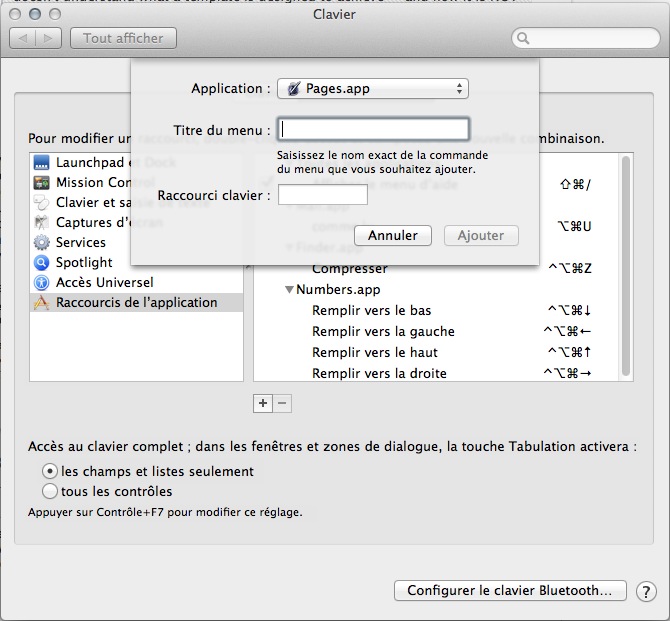Viewport: 670px width, 621px height.
Task: Click the Raccourcis de l'application icon
Action: (41, 303)
